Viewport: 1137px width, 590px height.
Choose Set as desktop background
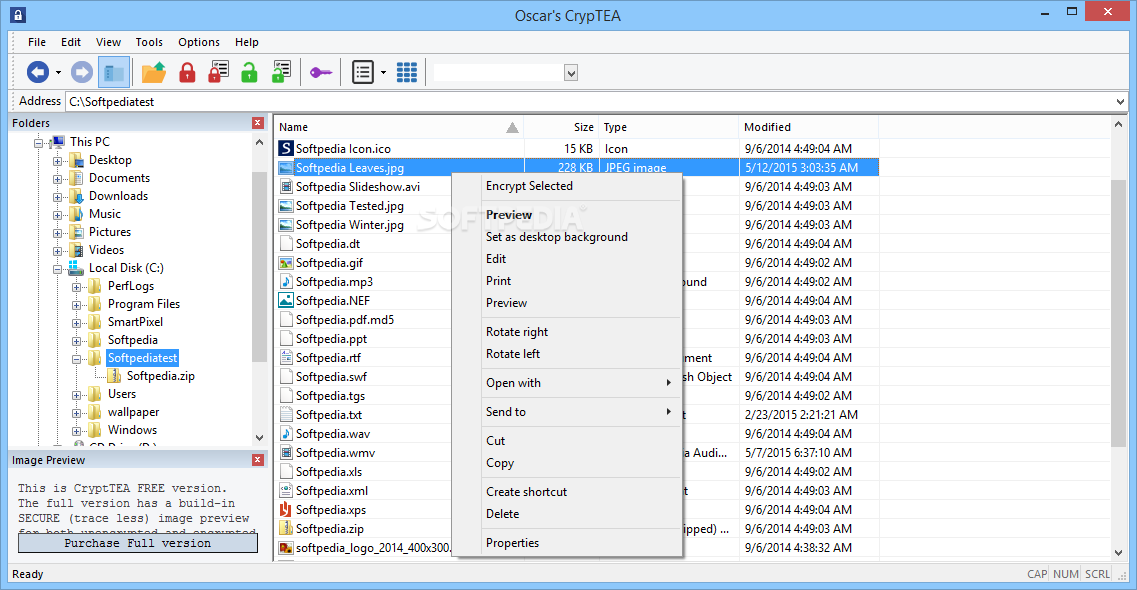(x=566, y=237)
